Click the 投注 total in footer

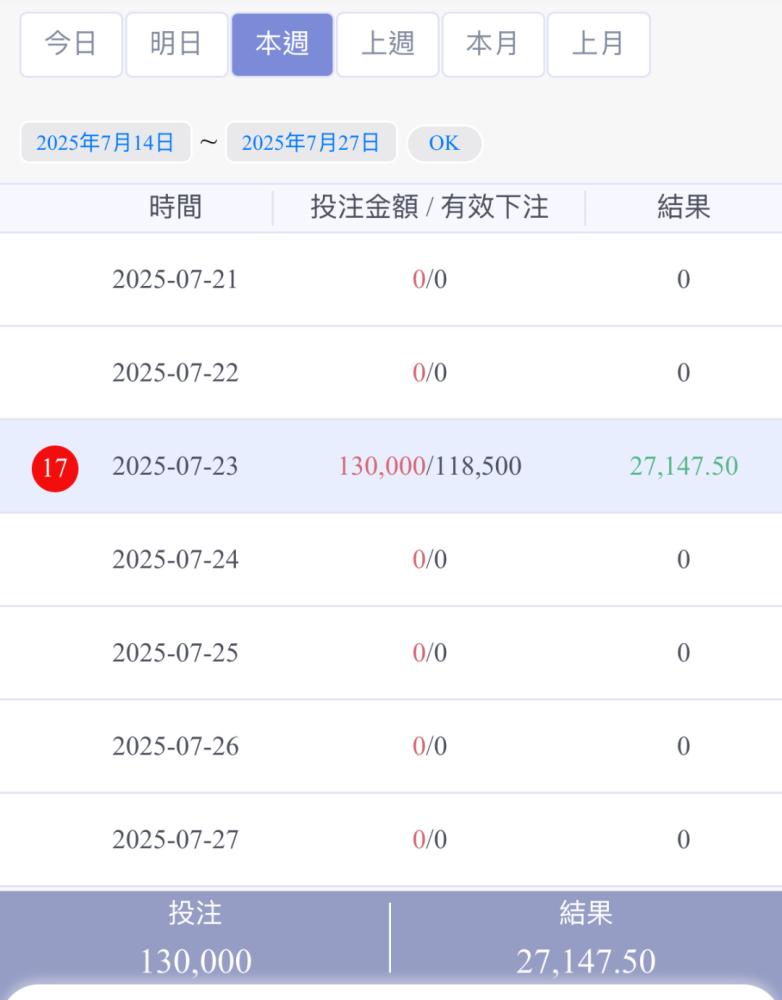pos(195,936)
